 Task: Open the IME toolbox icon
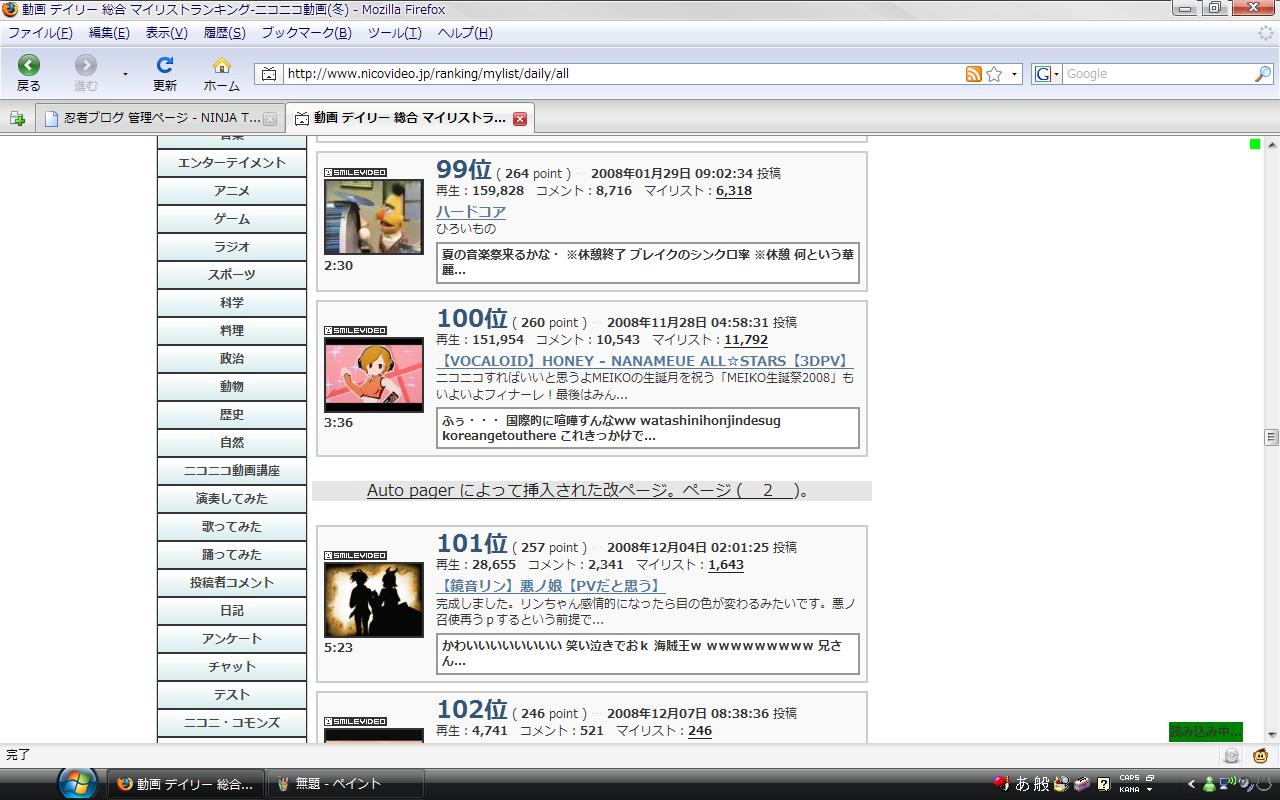pos(1081,784)
